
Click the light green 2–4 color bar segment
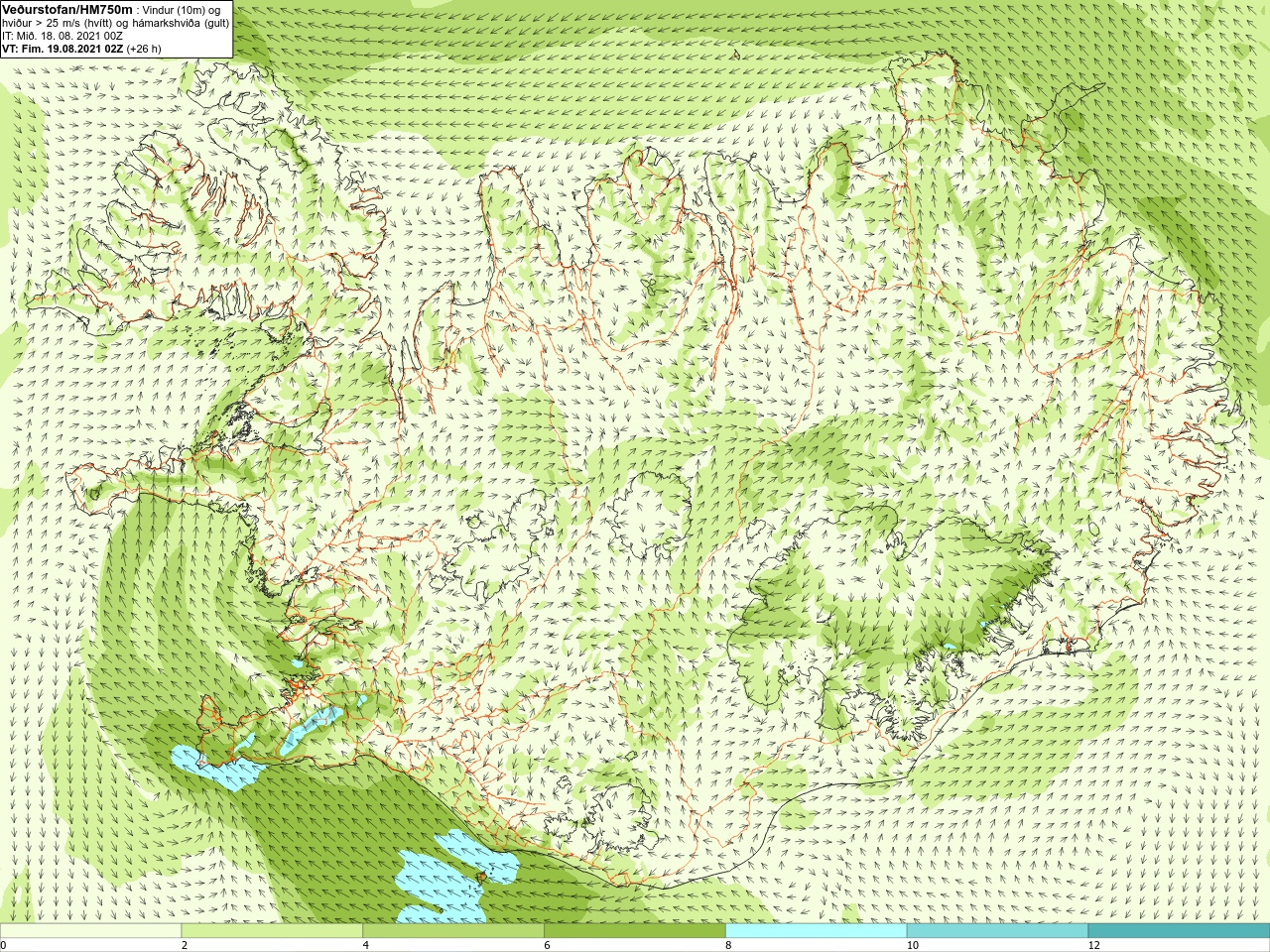pyautogui.click(x=272, y=931)
